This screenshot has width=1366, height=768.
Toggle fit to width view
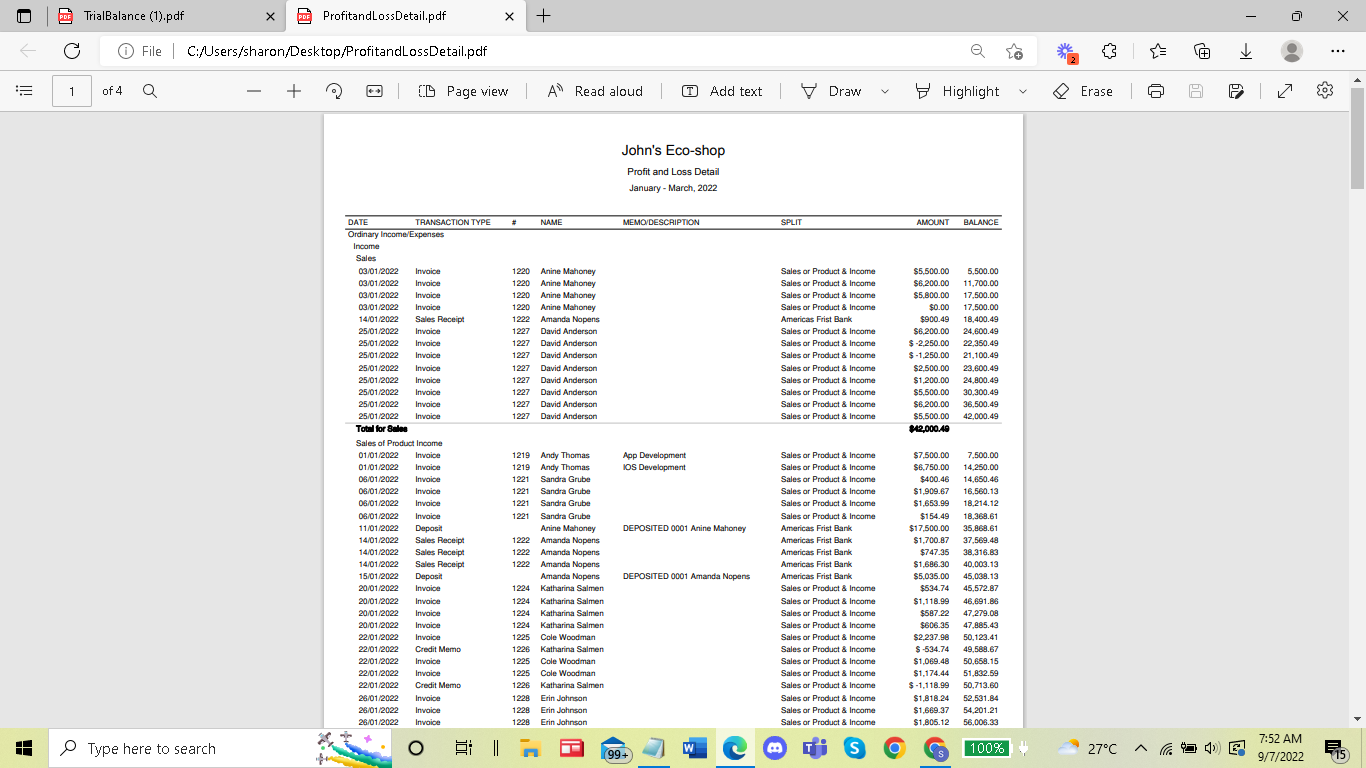tap(374, 91)
